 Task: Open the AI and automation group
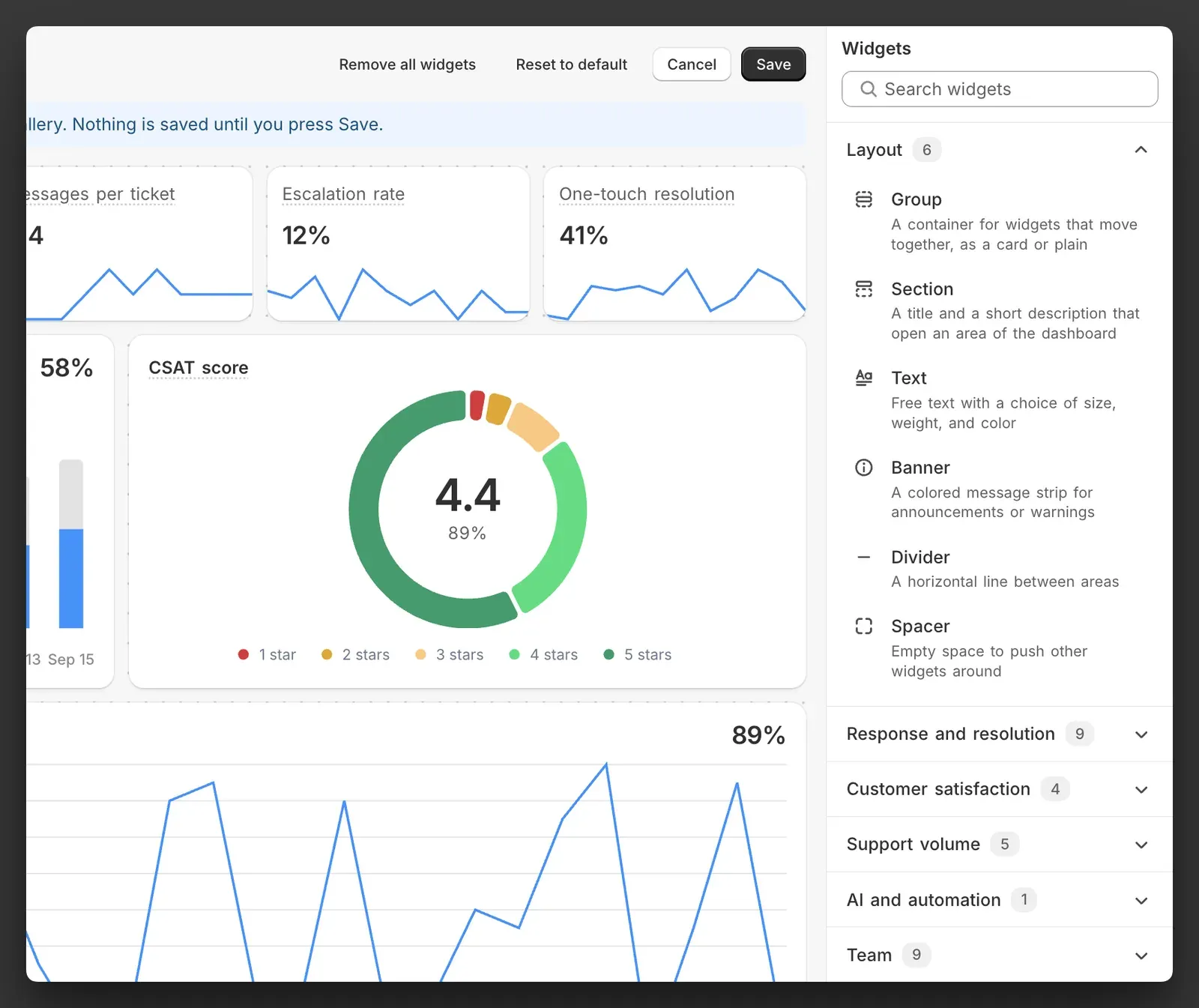(x=999, y=900)
